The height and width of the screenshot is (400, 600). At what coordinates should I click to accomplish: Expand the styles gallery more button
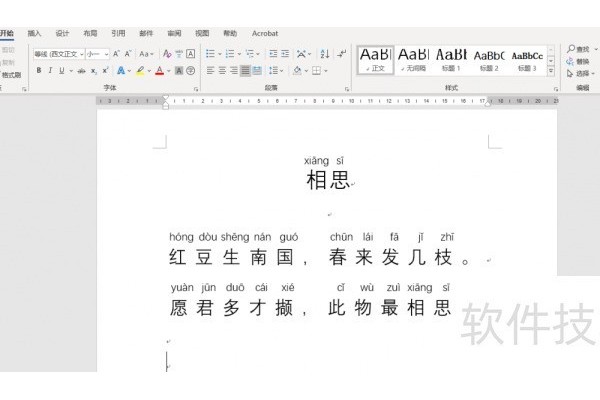[x=551, y=71]
